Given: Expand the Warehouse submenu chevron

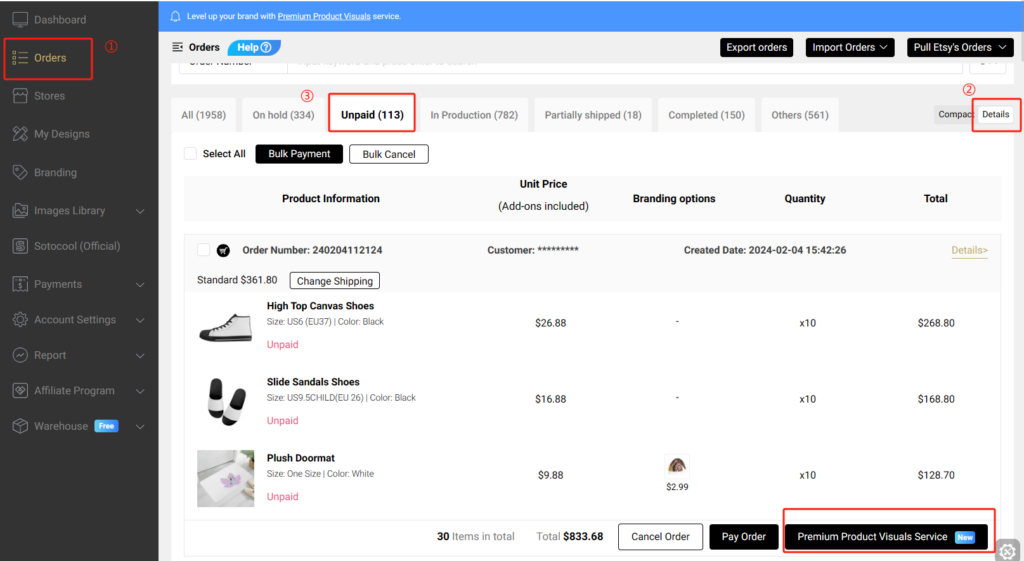Looking at the screenshot, I should click(x=140, y=426).
